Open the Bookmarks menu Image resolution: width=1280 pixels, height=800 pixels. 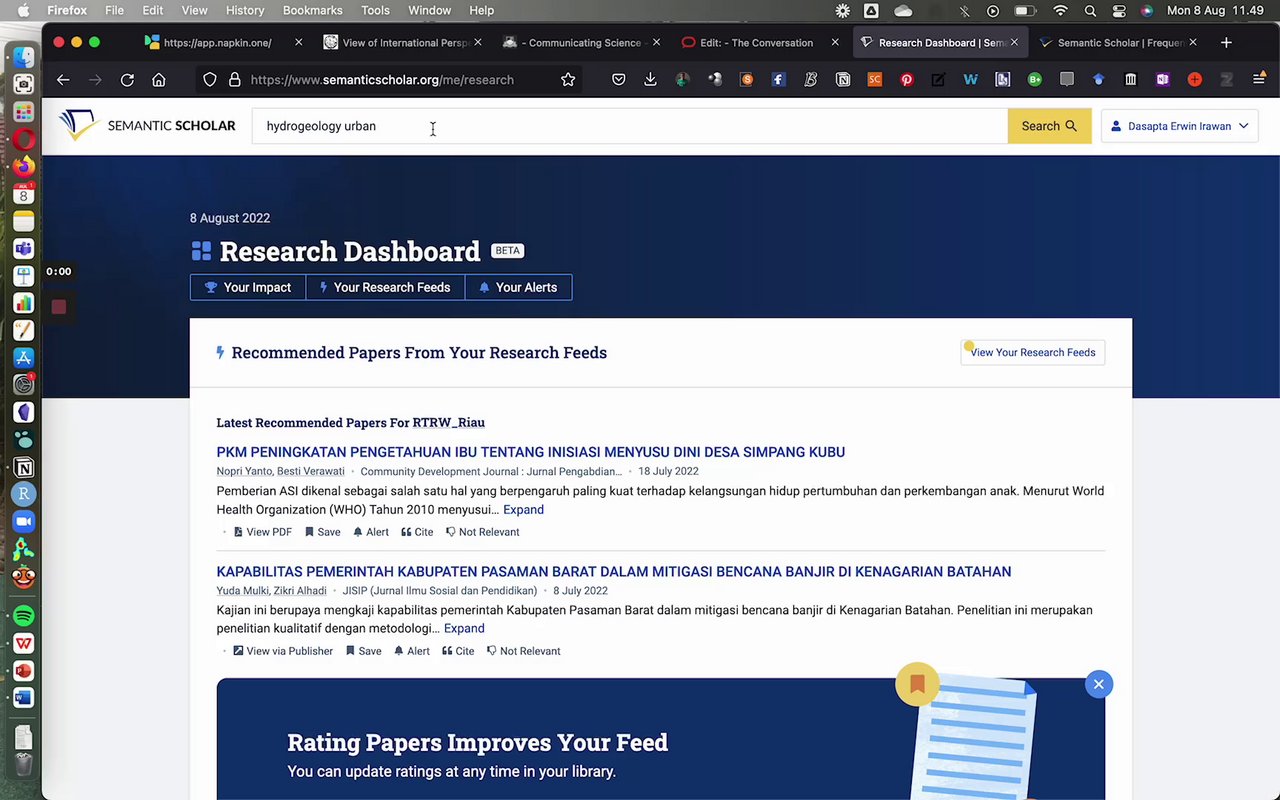pyautogui.click(x=312, y=10)
